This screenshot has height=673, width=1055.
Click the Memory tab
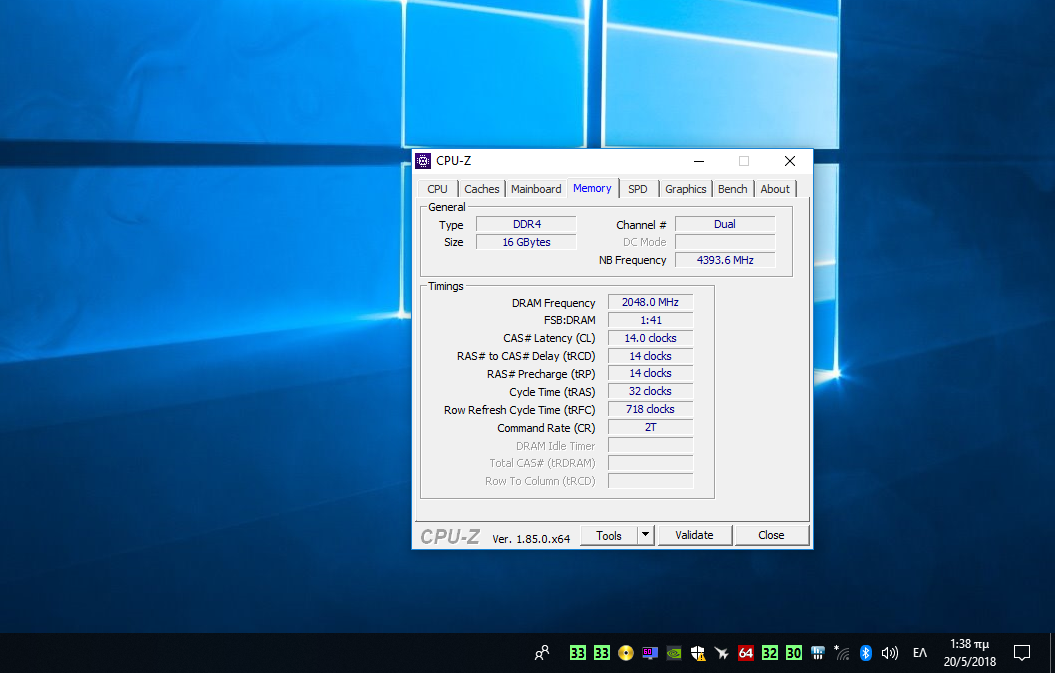592,188
